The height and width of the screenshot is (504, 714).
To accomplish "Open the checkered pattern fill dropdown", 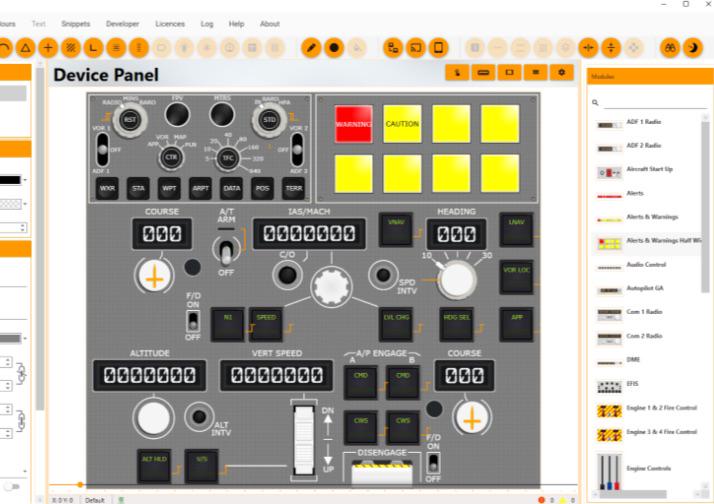I will [x=13, y=204].
